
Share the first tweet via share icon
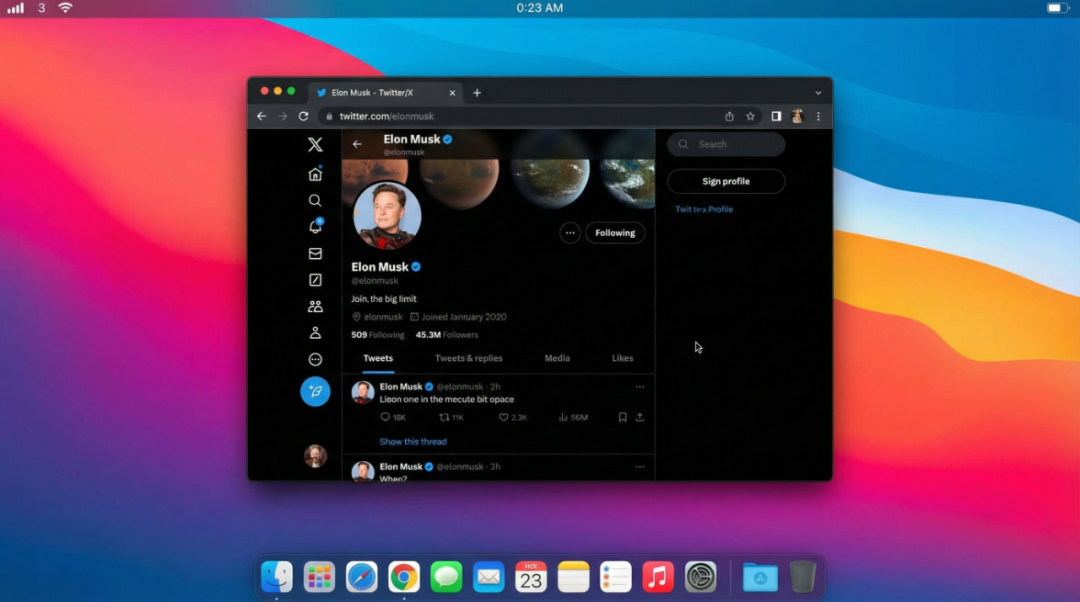[x=640, y=417]
